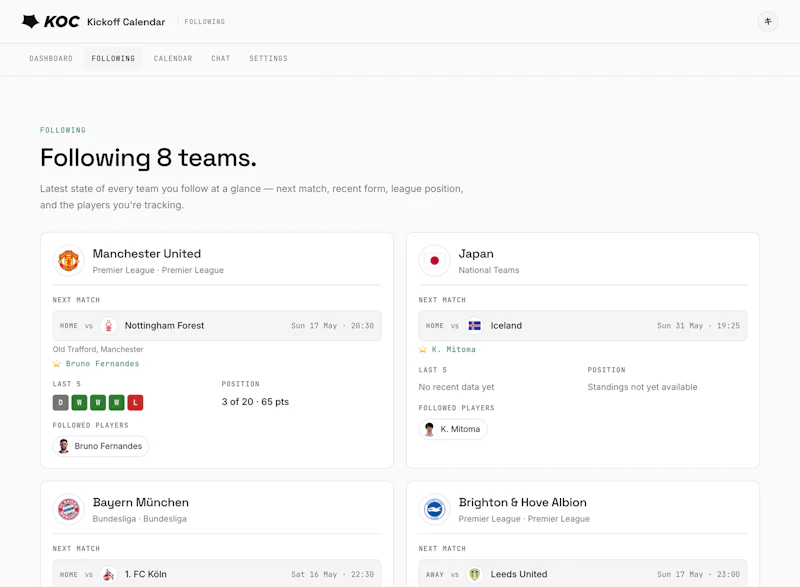Click the Manchester United team name
This screenshot has height=587, width=800.
147,253
